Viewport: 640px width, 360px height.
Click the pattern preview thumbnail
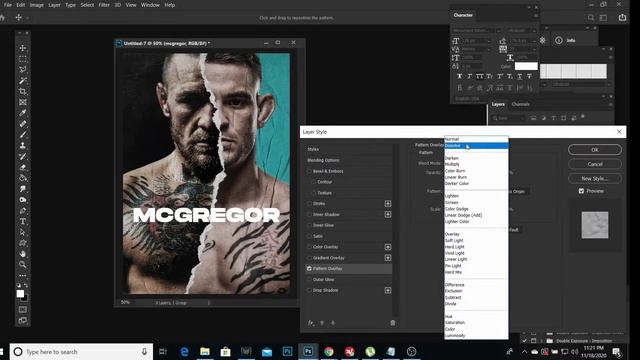coord(595,225)
